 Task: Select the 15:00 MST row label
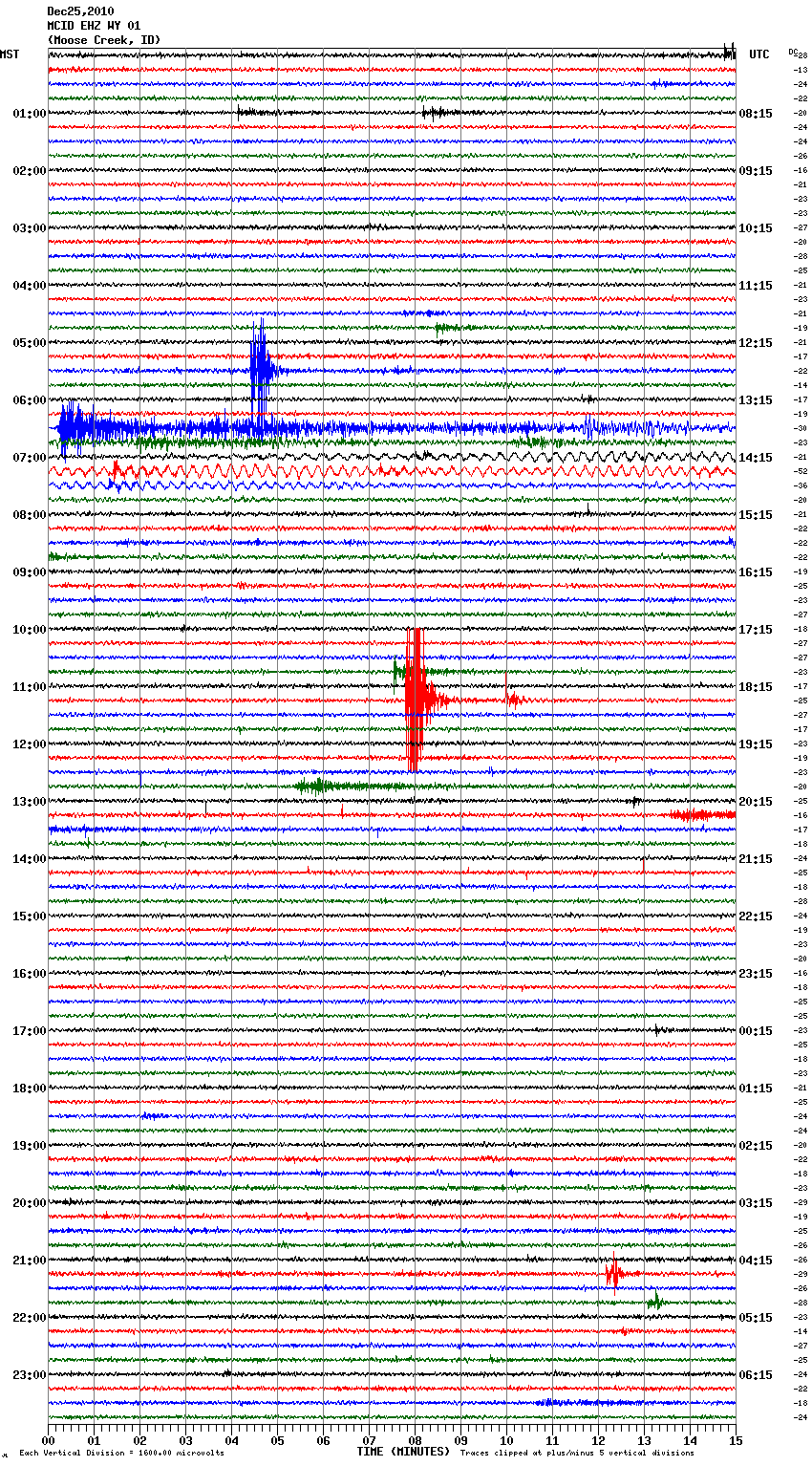(x=30, y=916)
